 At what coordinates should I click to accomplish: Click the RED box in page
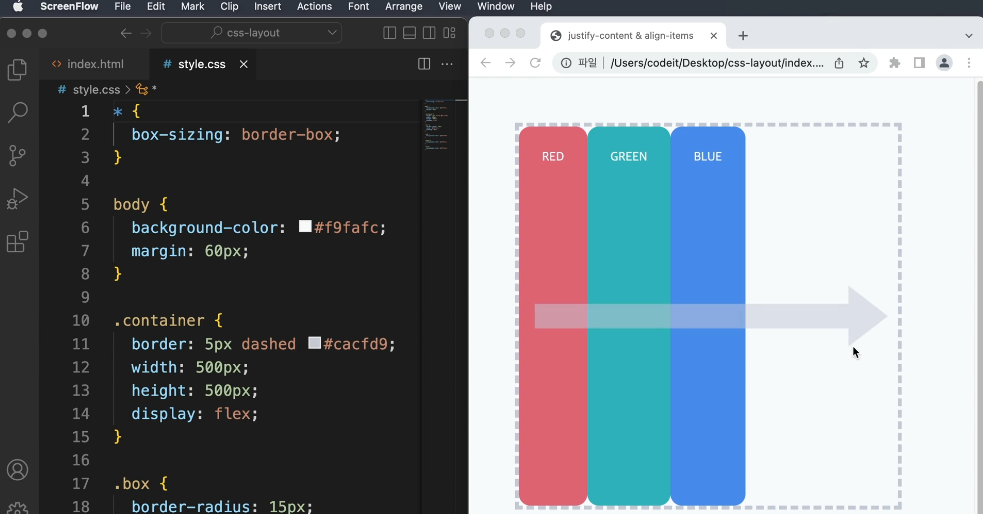[x=553, y=316]
